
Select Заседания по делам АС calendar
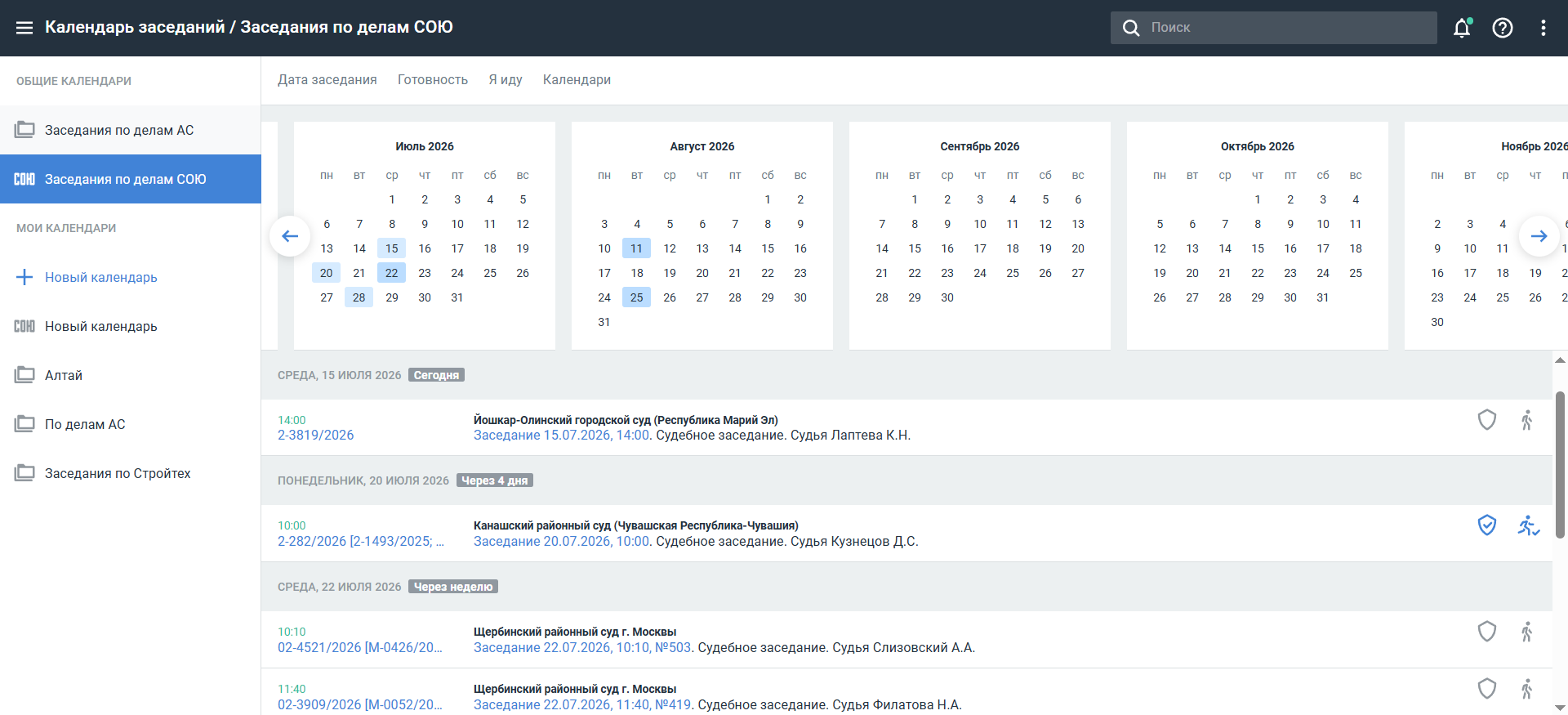coord(131,130)
